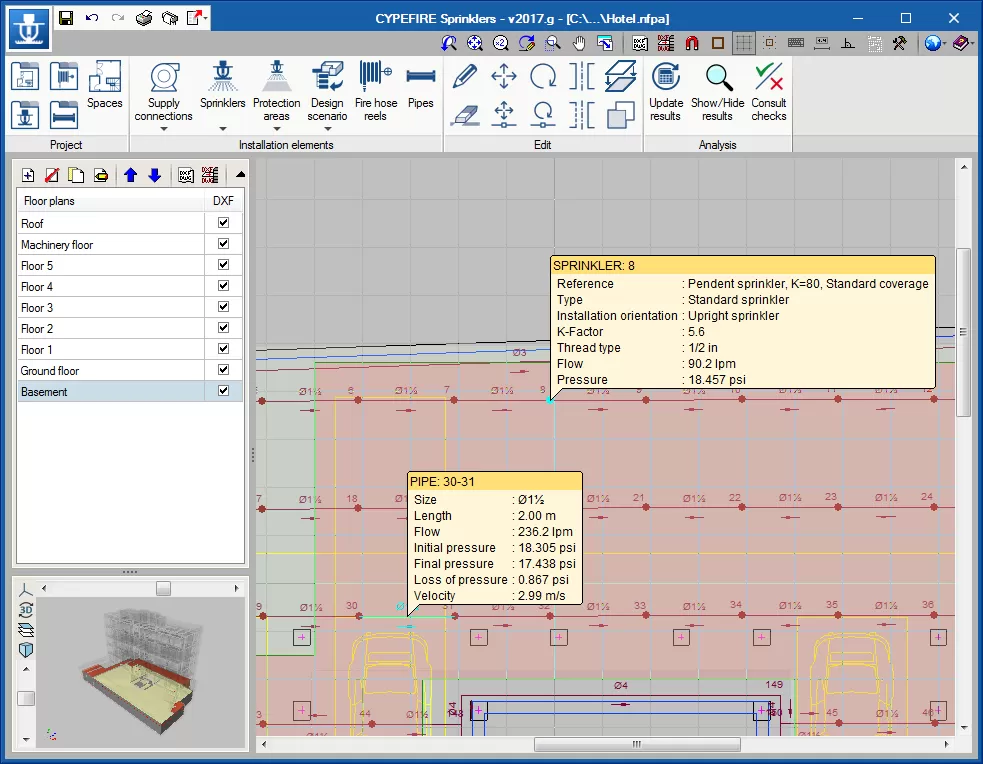Toggle the DXF checkbox for Basement
The image size is (983, 764).
(x=223, y=390)
